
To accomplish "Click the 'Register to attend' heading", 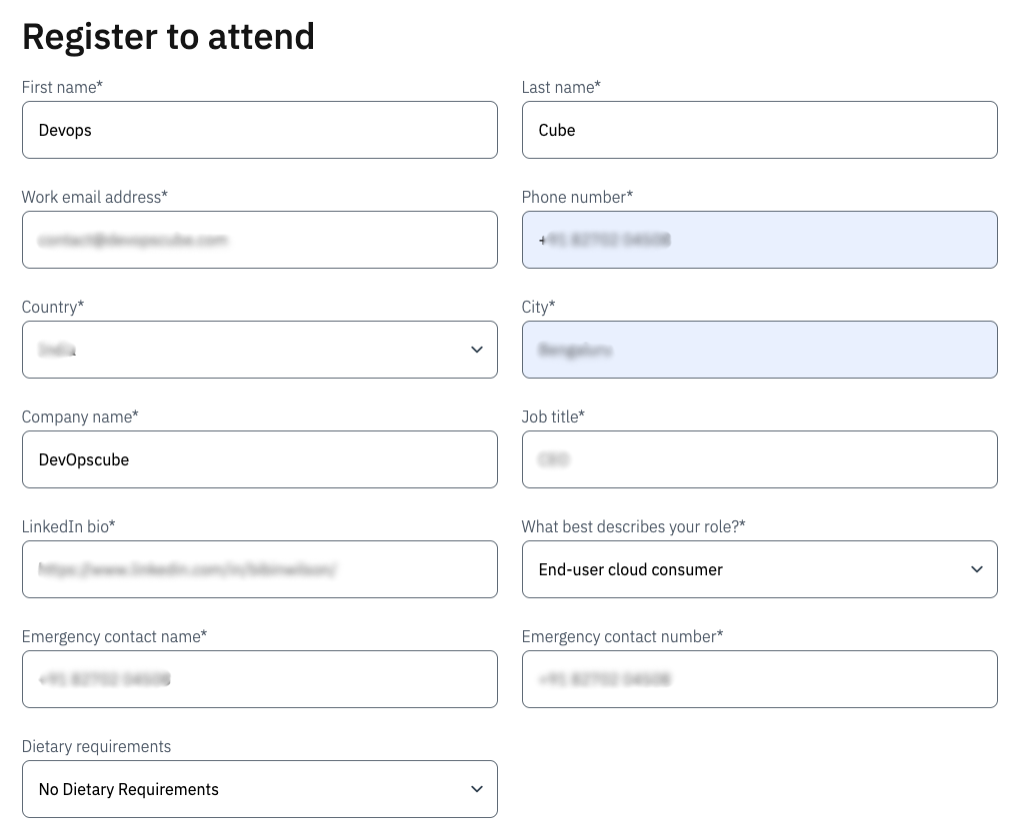I will (168, 37).
